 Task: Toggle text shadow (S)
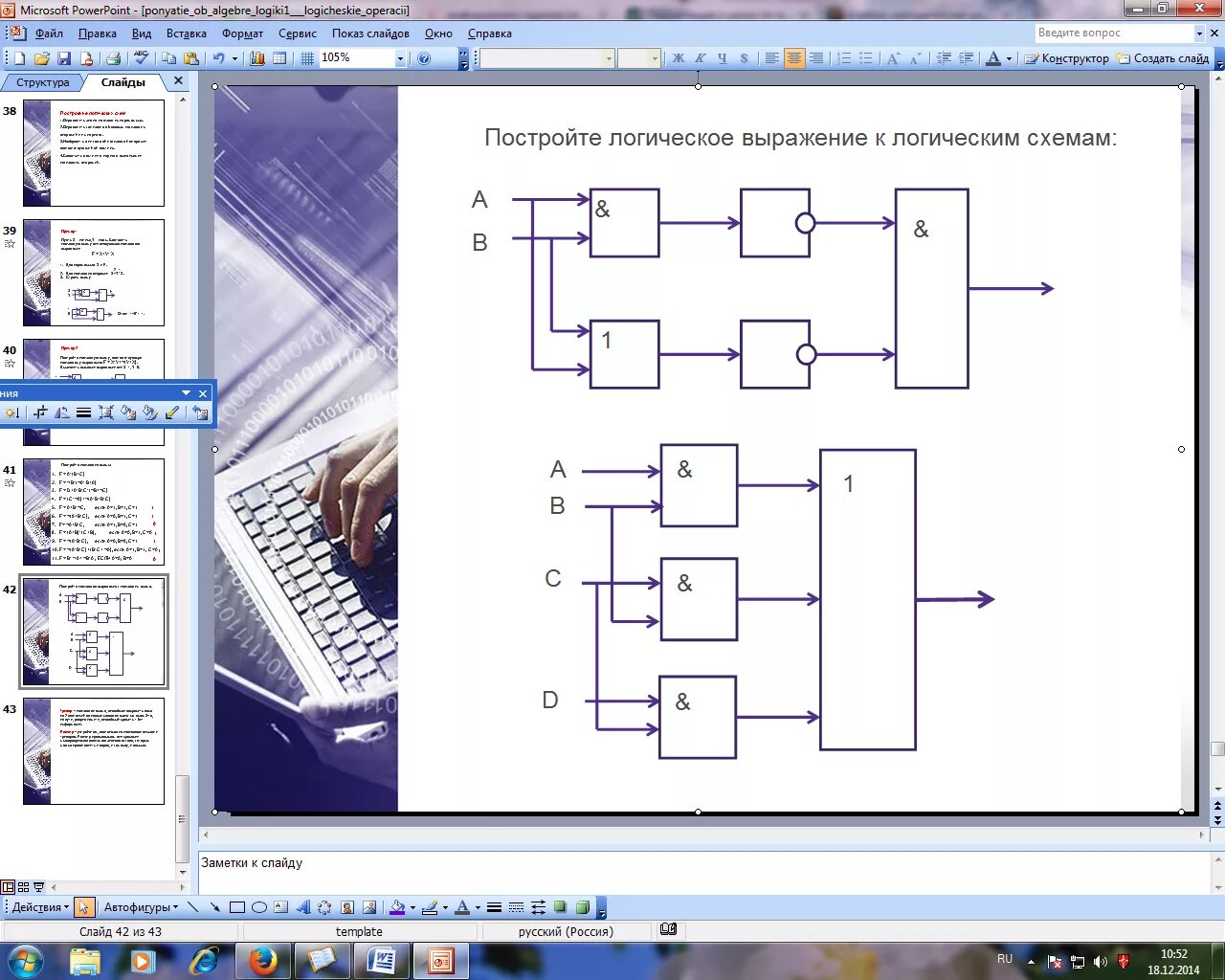745,58
